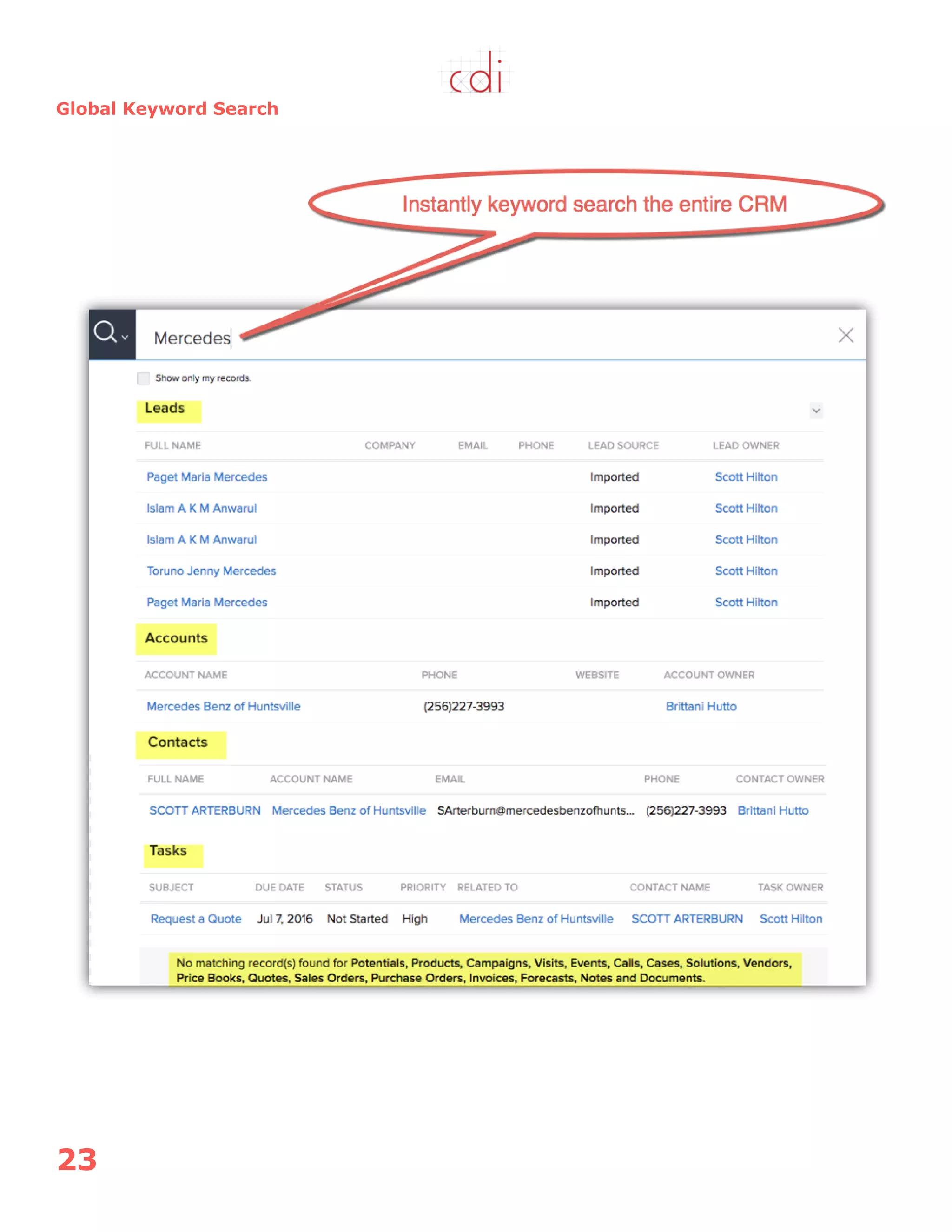Click the Contacts section heading
The height and width of the screenshot is (1232, 952).
click(x=178, y=742)
